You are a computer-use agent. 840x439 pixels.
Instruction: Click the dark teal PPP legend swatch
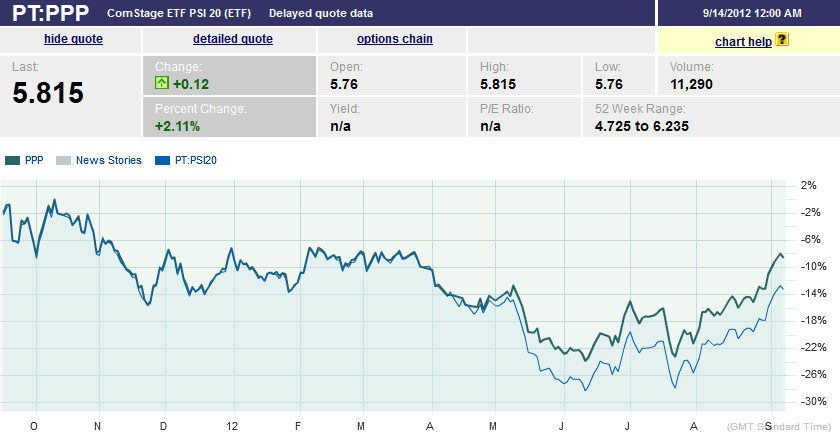13,160
